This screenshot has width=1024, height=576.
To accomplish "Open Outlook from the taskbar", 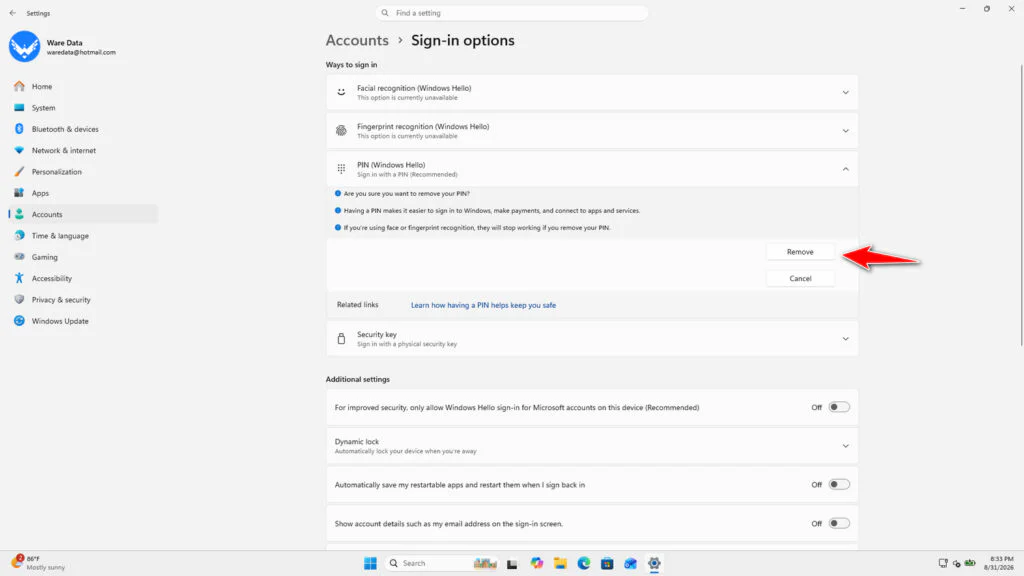I will tap(630, 563).
